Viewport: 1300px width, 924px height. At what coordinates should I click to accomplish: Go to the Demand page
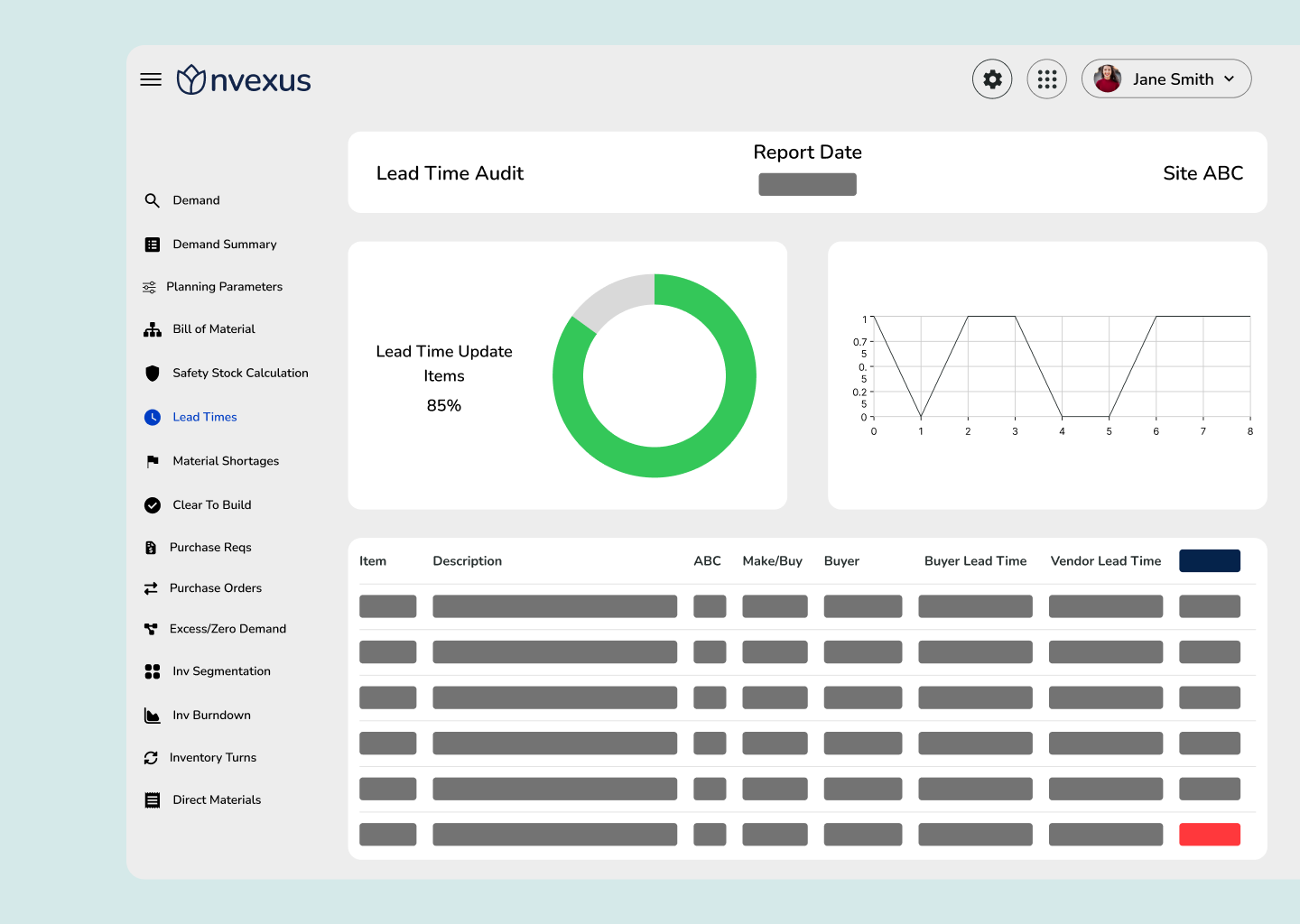196,200
